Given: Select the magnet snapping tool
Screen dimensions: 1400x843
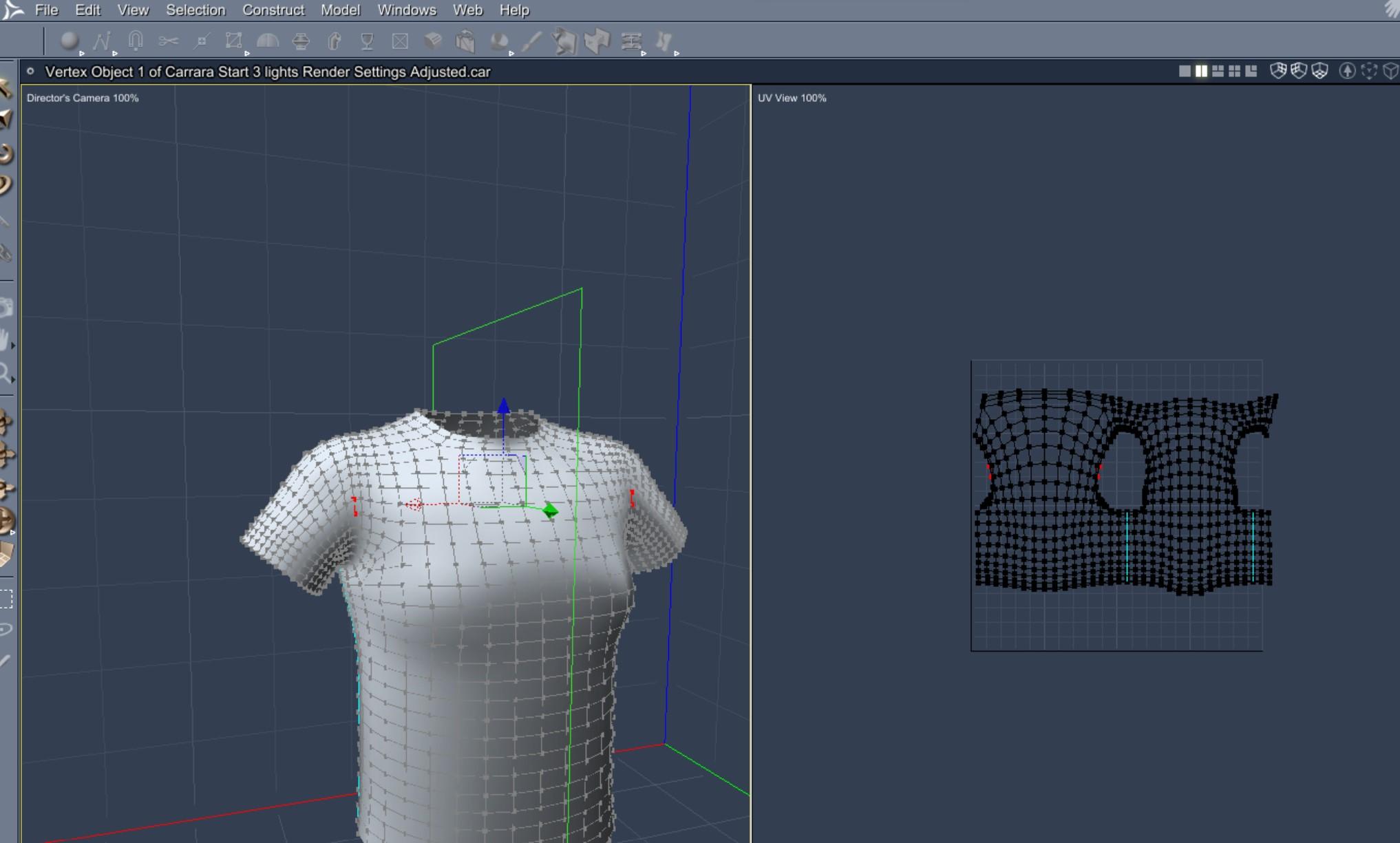Looking at the screenshot, I should (x=136, y=41).
